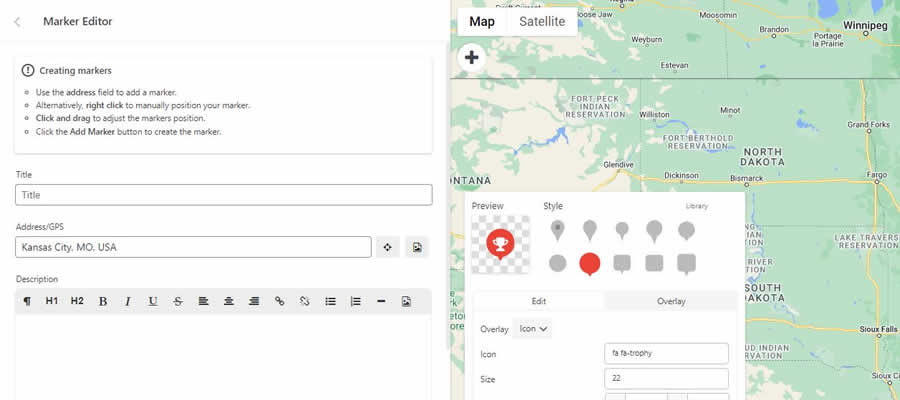900x400 pixels.
Task: Apply H1 heading format
Action: [52, 301]
